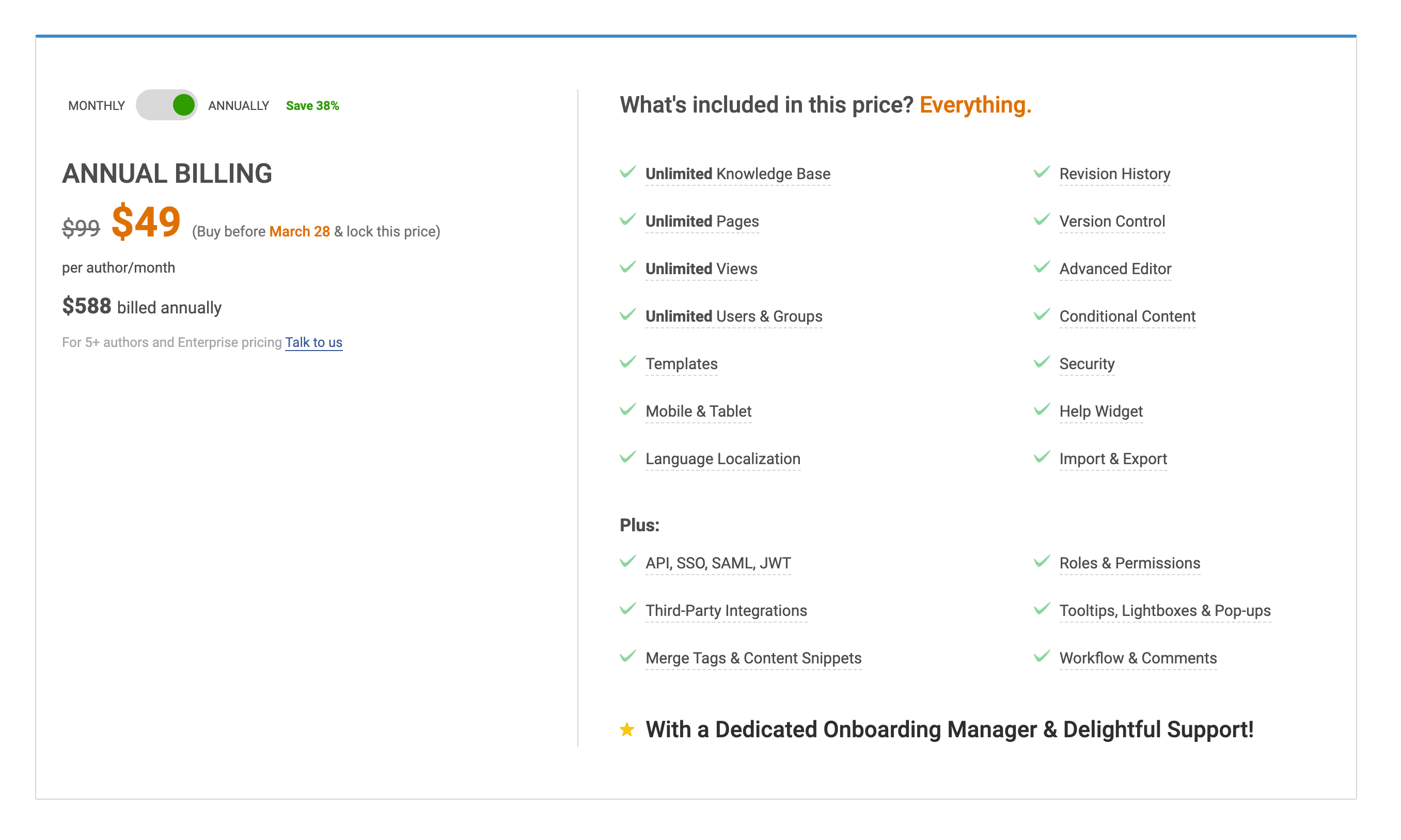Click Help Widget feature

pos(1101,411)
